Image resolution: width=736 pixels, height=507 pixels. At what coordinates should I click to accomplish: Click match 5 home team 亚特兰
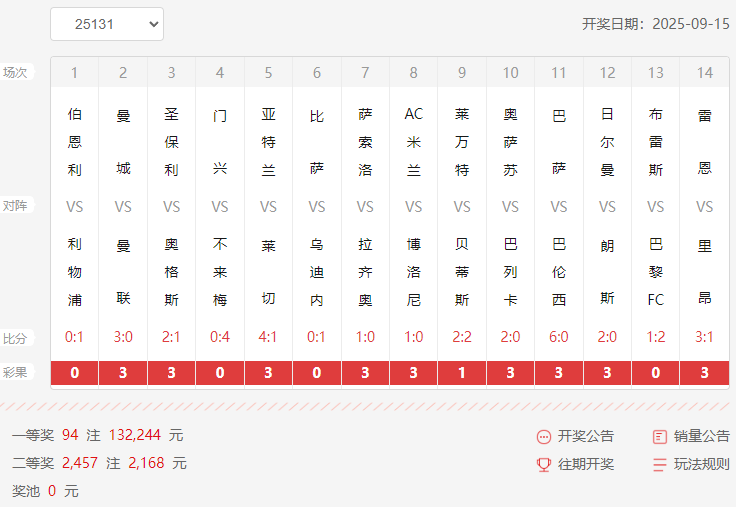click(268, 142)
